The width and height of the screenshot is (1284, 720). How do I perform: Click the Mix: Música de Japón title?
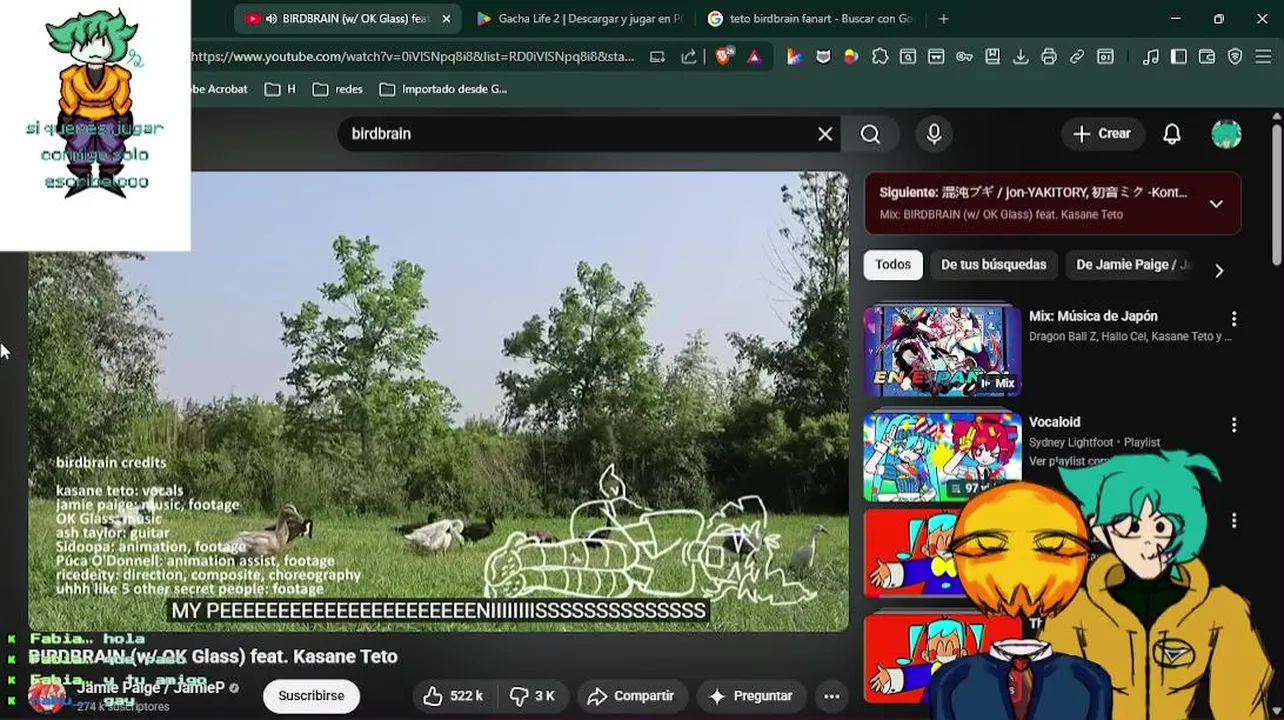click(x=1093, y=316)
